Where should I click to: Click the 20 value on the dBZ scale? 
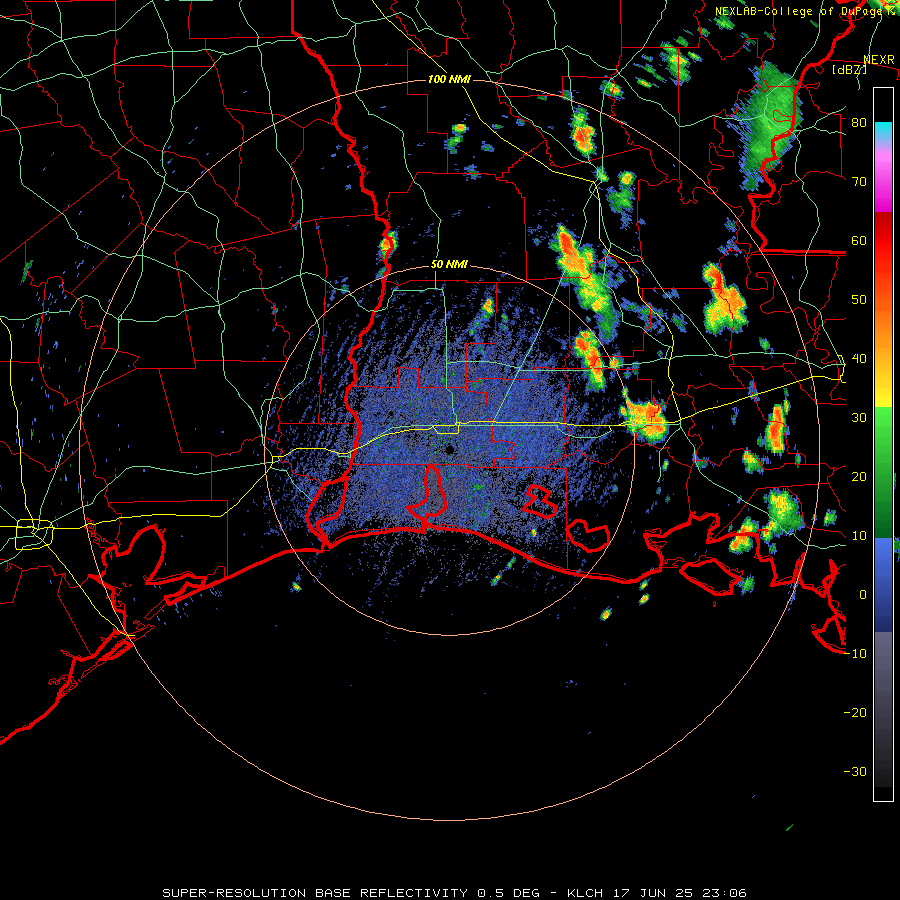tap(859, 476)
